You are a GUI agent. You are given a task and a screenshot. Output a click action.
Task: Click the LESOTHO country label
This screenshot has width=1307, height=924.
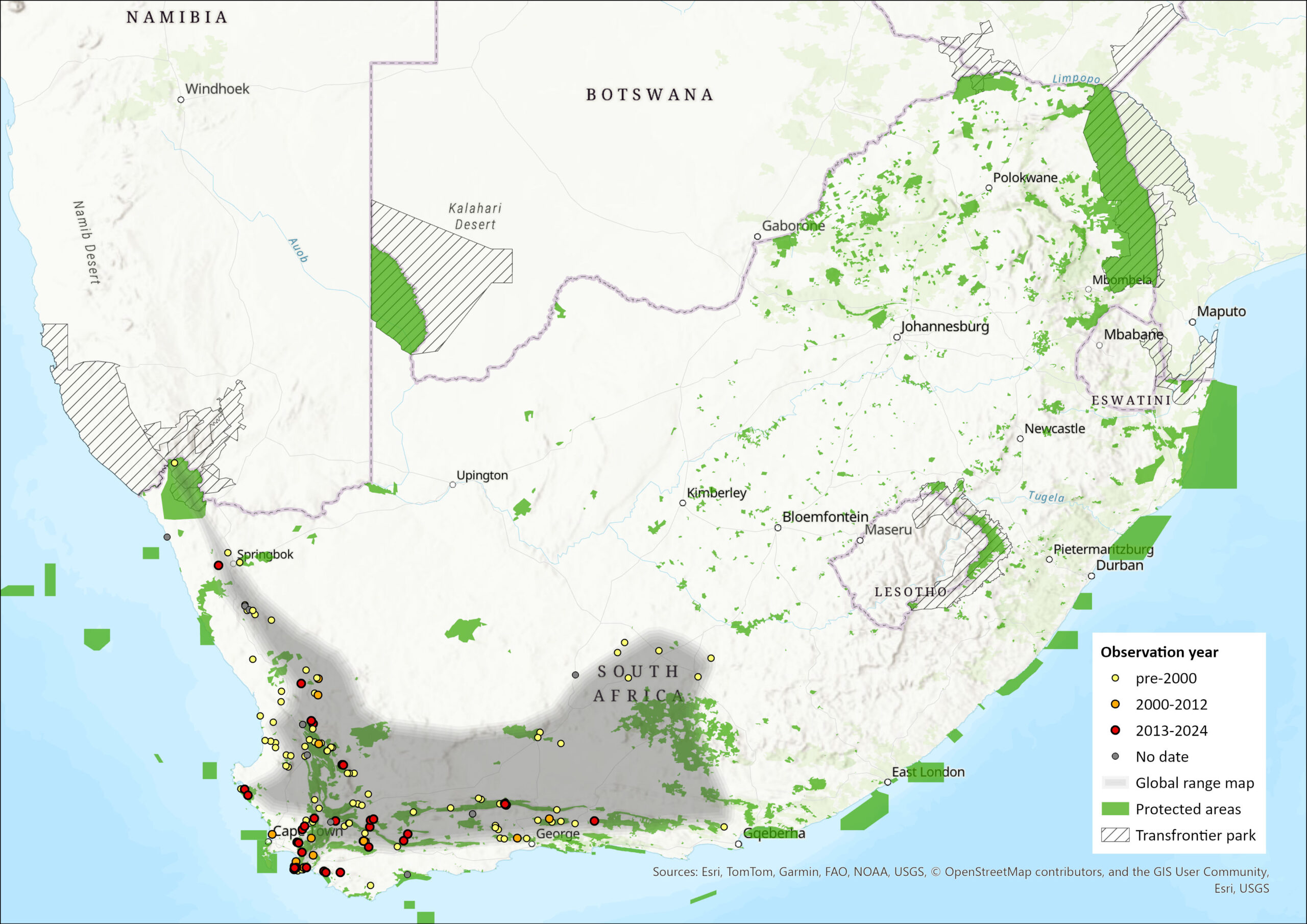(x=911, y=592)
